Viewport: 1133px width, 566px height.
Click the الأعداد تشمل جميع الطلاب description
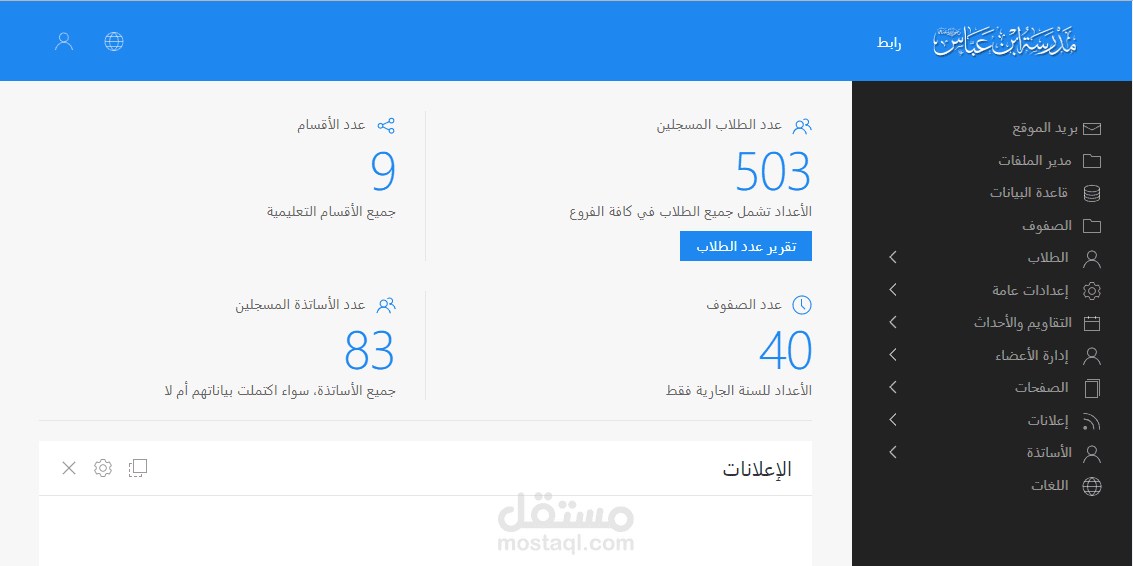click(691, 212)
